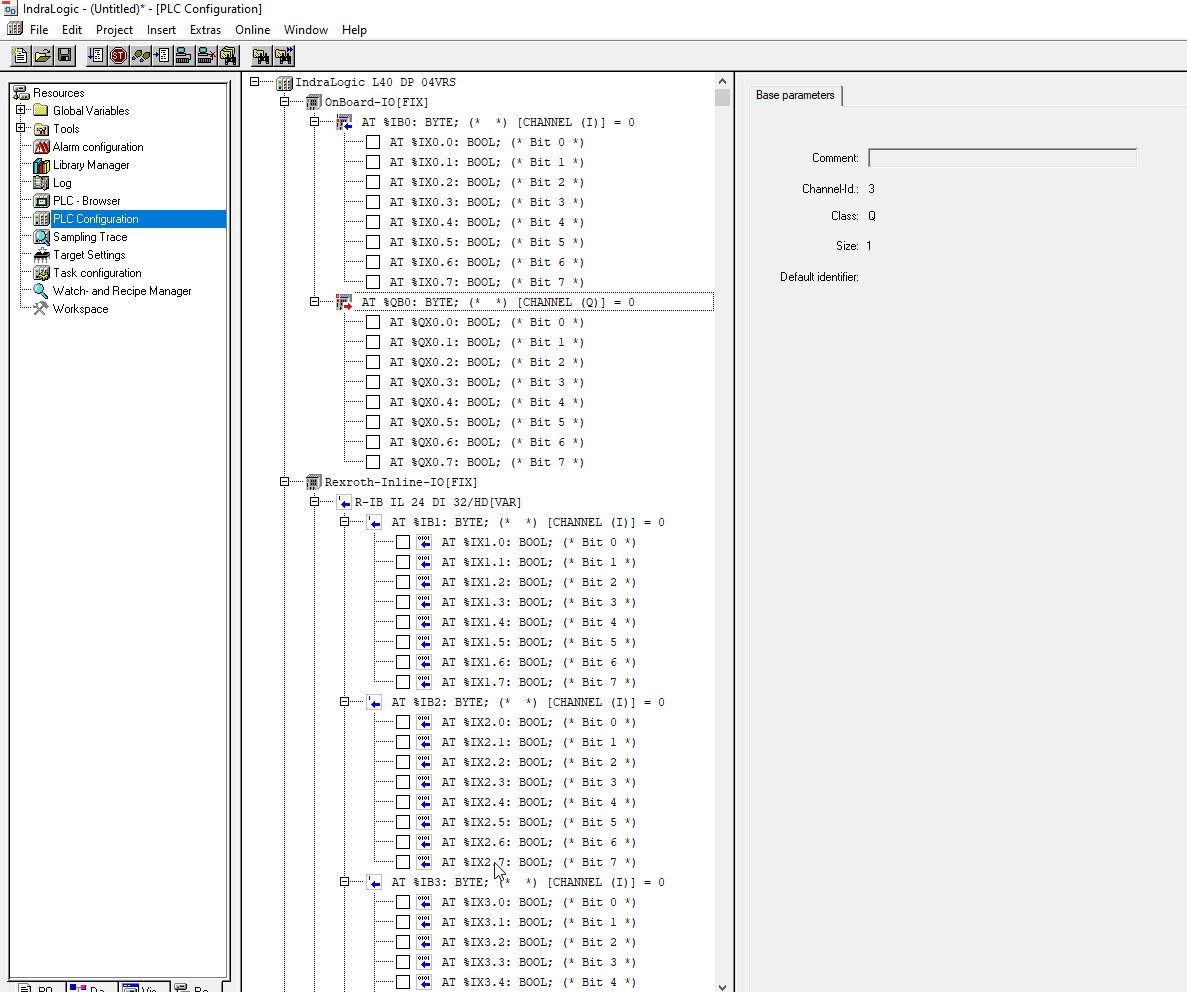Tick the checkbox for %IX1.2 Bit 2
This screenshot has width=1187, height=992.
pos(403,582)
